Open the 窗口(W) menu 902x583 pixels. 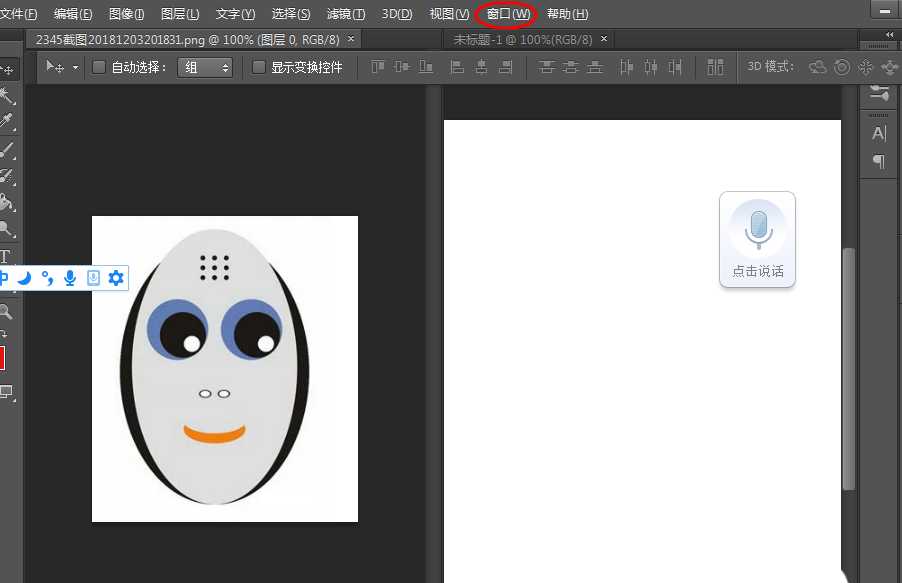tap(507, 14)
